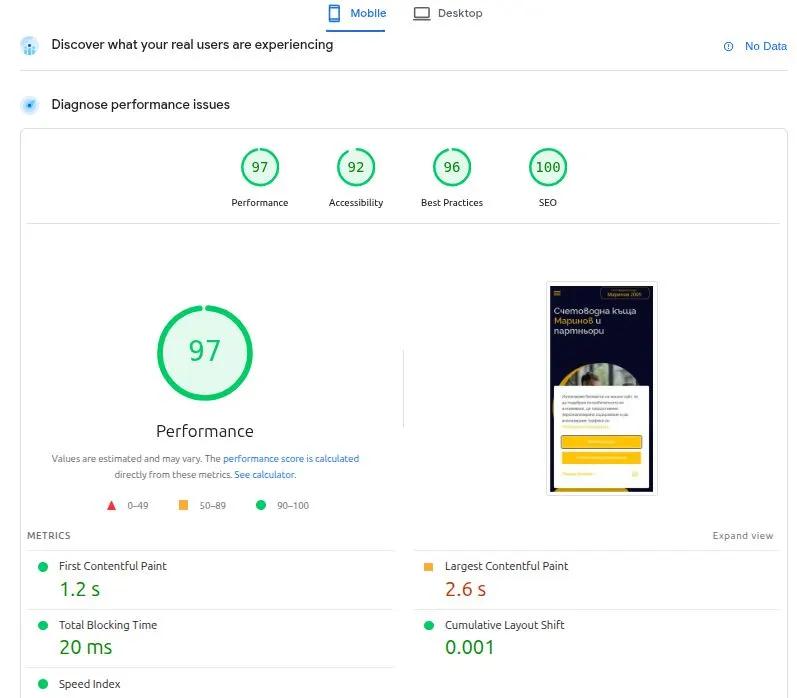797x698 pixels.
Task: Click Largest Contentful Paint metric label
Action: tap(506, 566)
